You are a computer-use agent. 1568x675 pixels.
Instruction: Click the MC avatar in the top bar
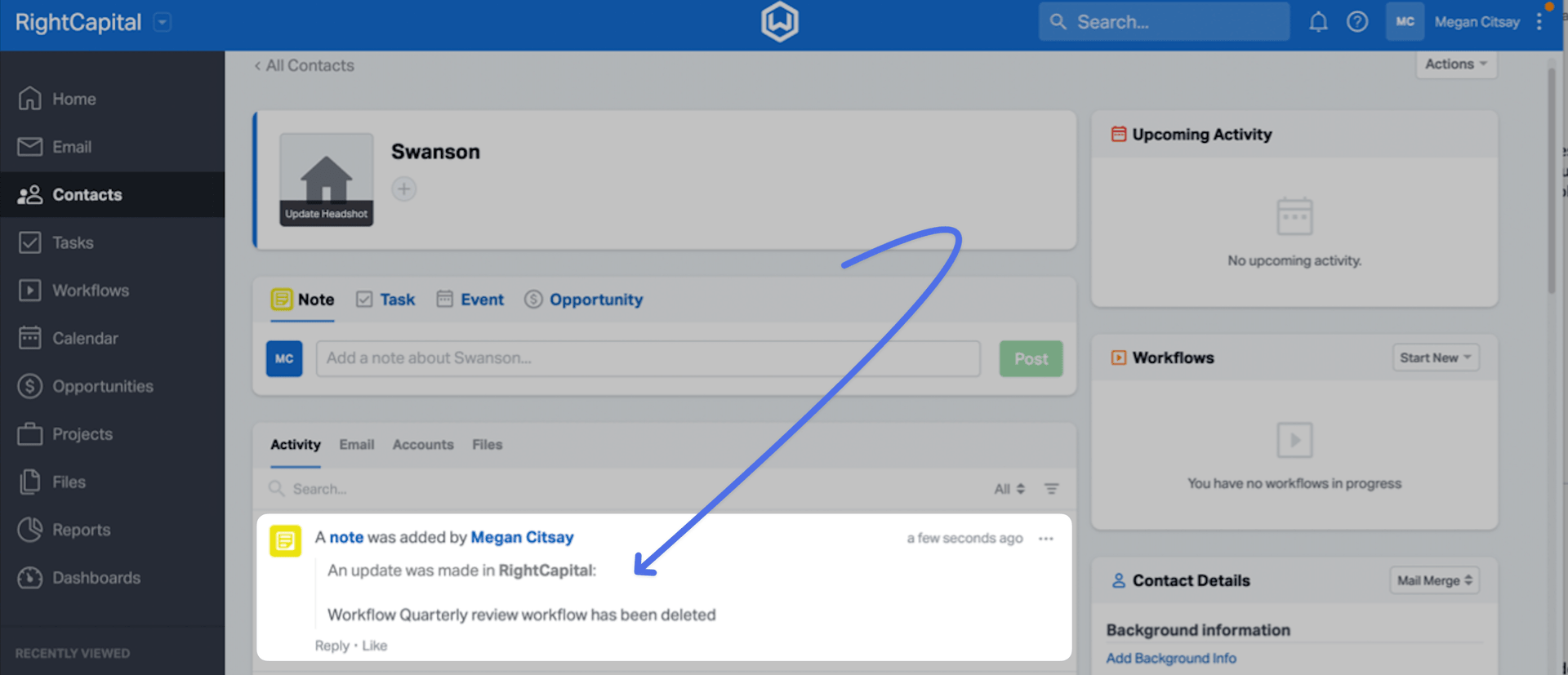[1405, 22]
